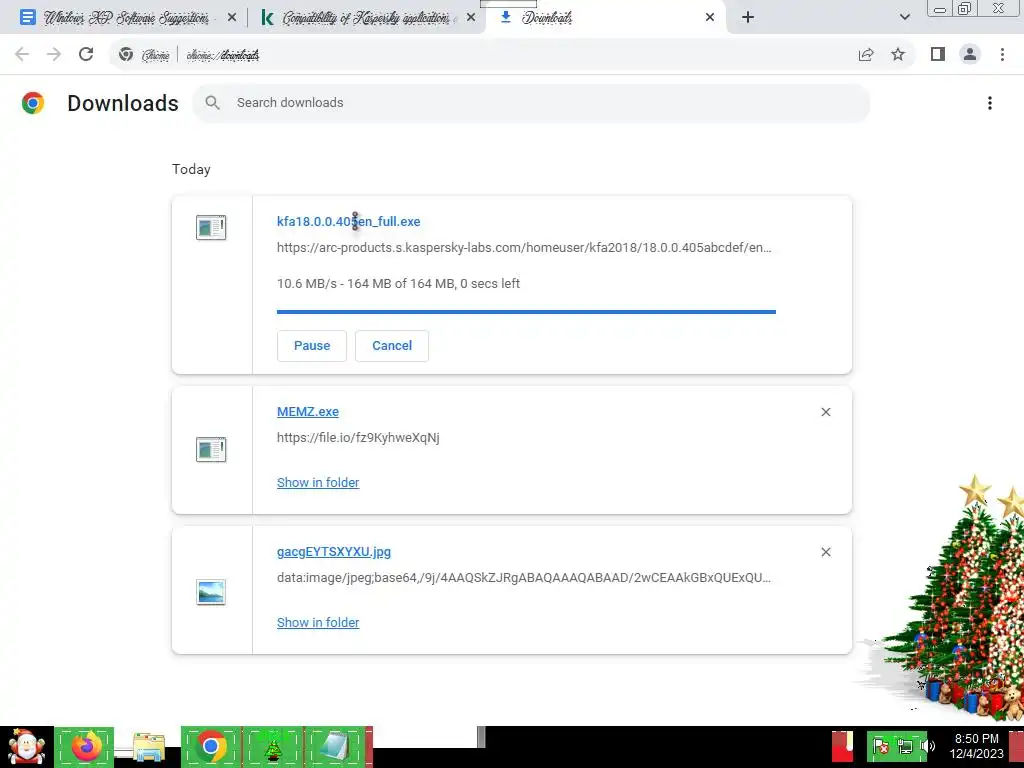The height and width of the screenshot is (768, 1024).
Task: Cancel the Kaspersky installer download
Action: pos(392,345)
